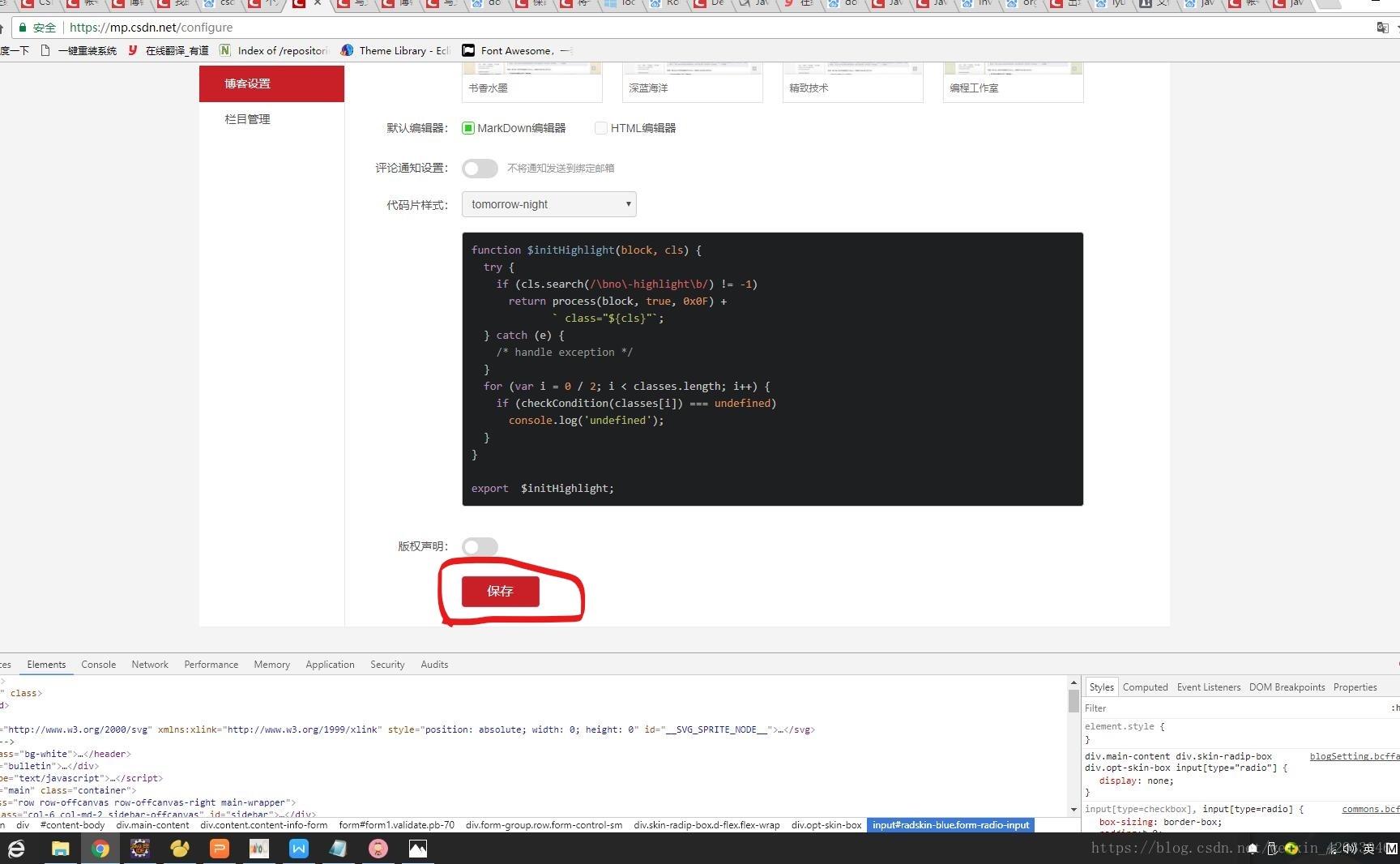Click the Styles Filter input field
1400x864 pixels.
1236,708
